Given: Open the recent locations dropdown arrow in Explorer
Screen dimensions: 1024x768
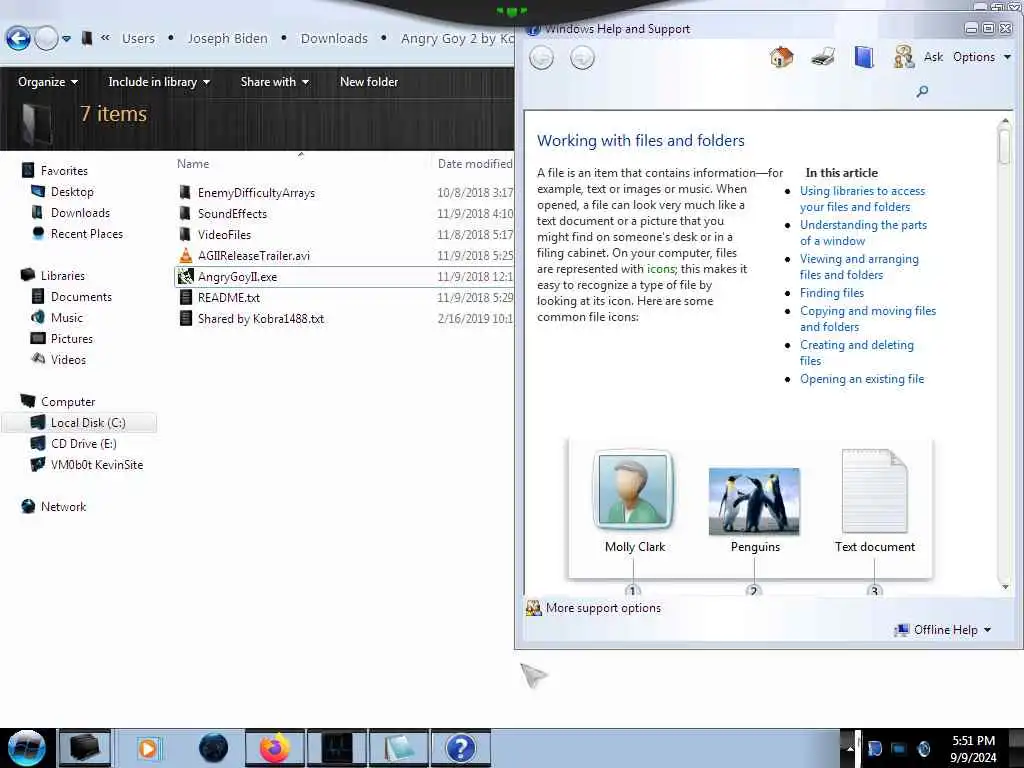Looking at the screenshot, I should point(67,39).
